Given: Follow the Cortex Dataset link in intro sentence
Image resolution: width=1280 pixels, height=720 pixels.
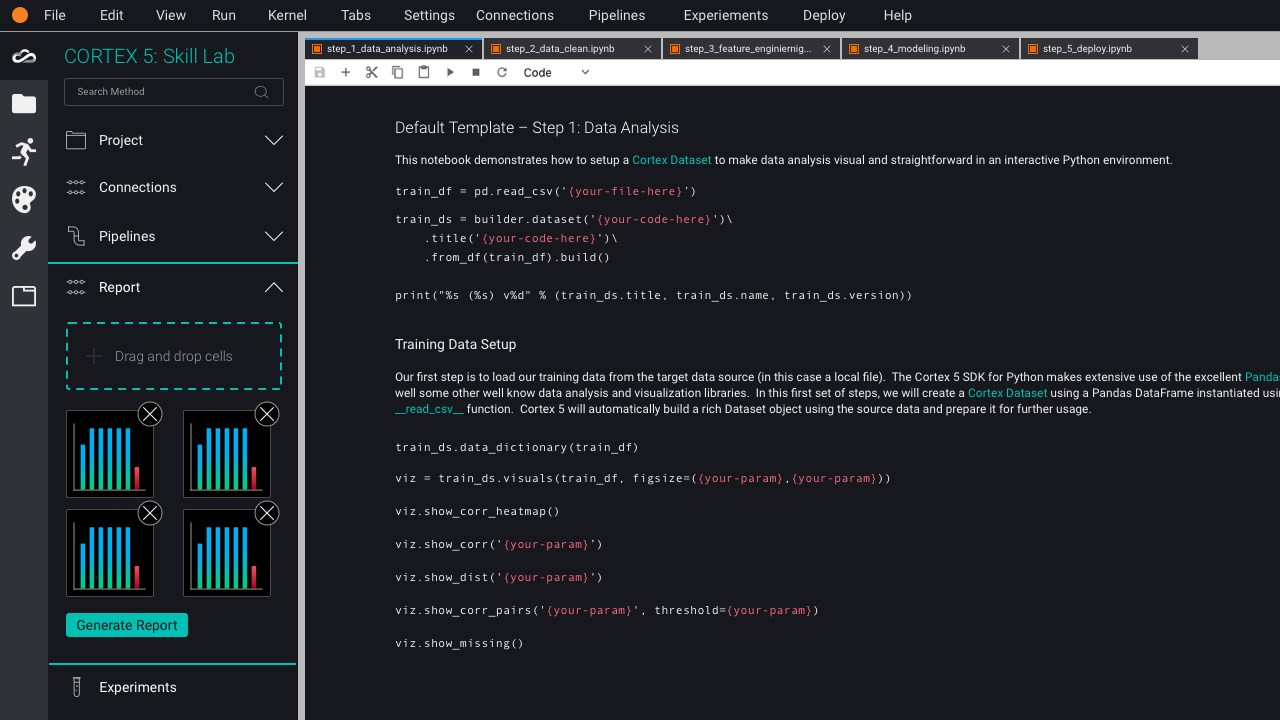Looking at the screenshot, I should pyautogui.click(x=672, y=160).
